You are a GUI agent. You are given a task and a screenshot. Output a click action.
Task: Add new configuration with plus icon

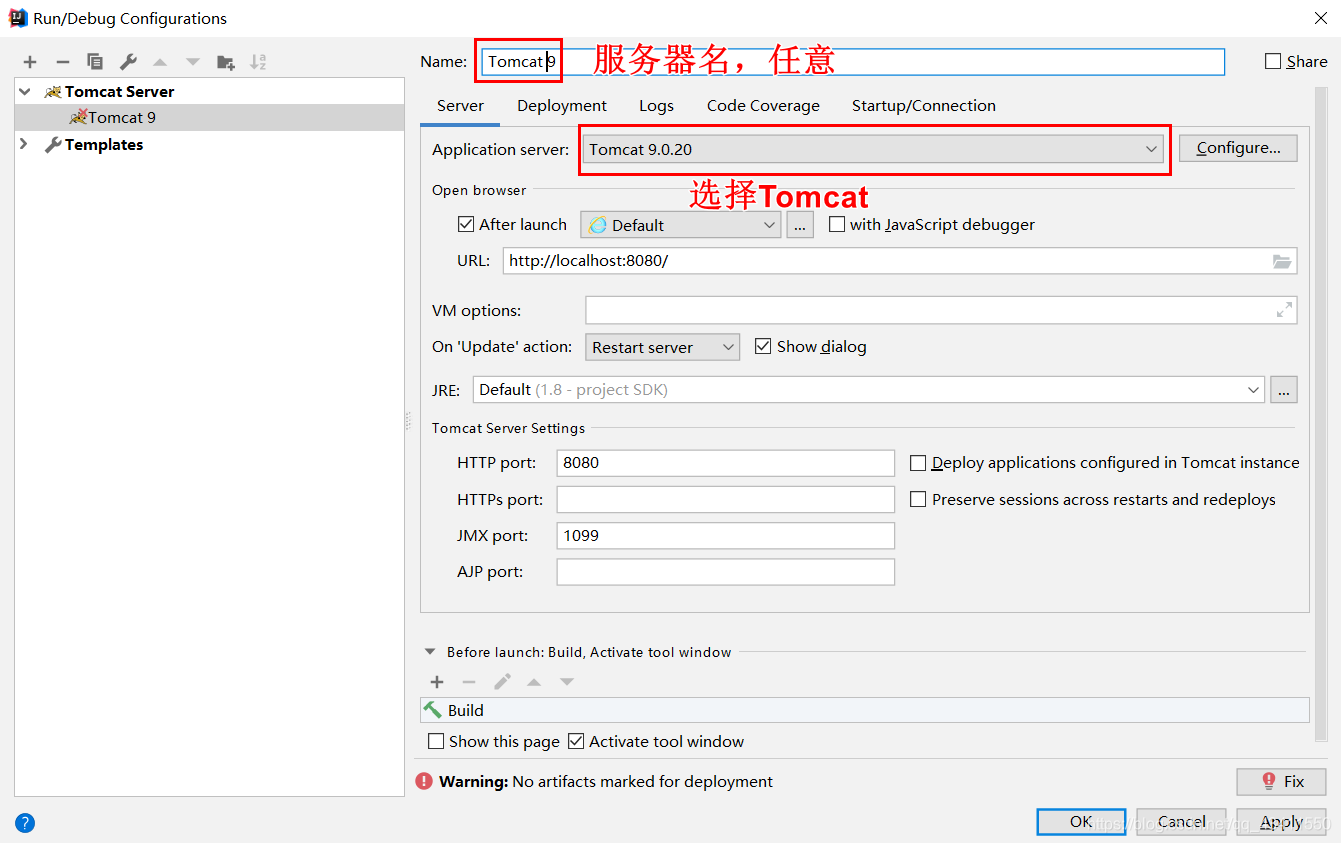[30, 62]
